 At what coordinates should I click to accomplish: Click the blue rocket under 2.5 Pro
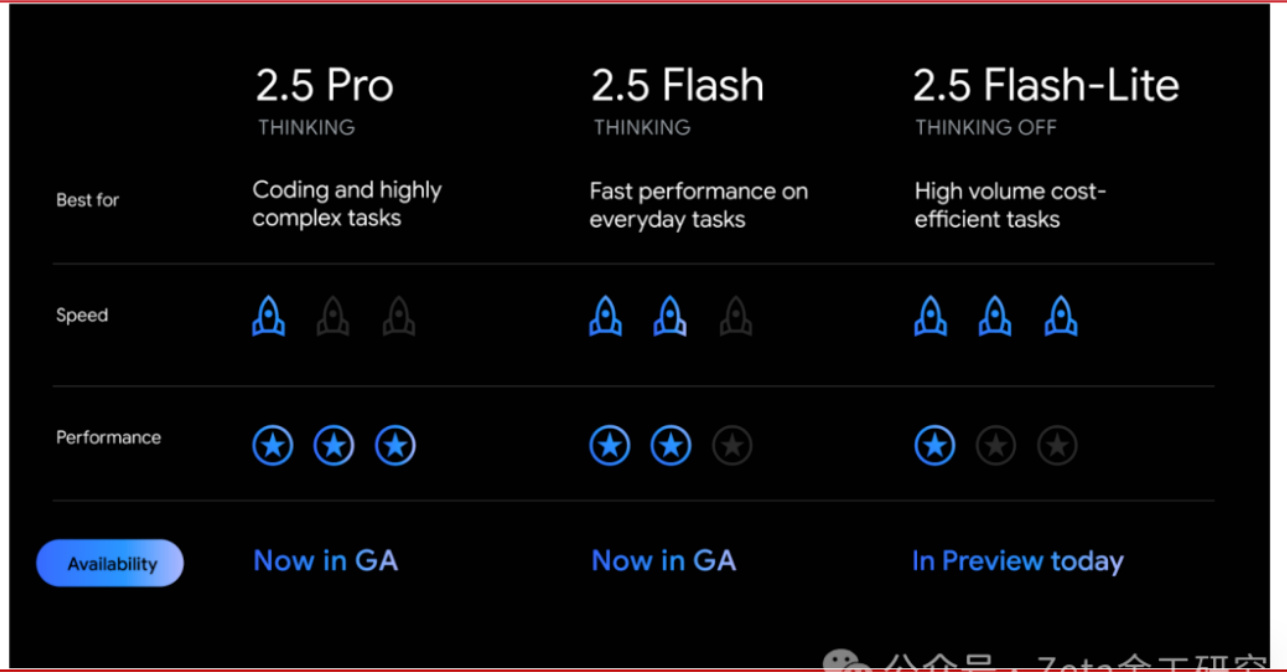pos(268,316)
